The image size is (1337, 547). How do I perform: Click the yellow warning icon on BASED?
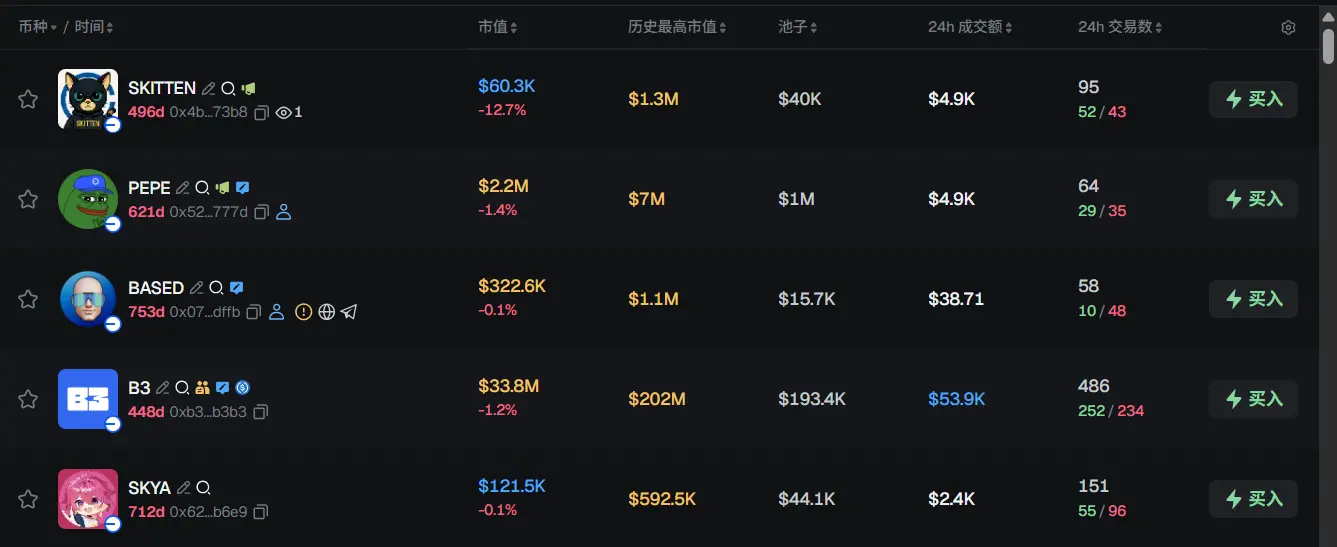(x=304, y=312)
